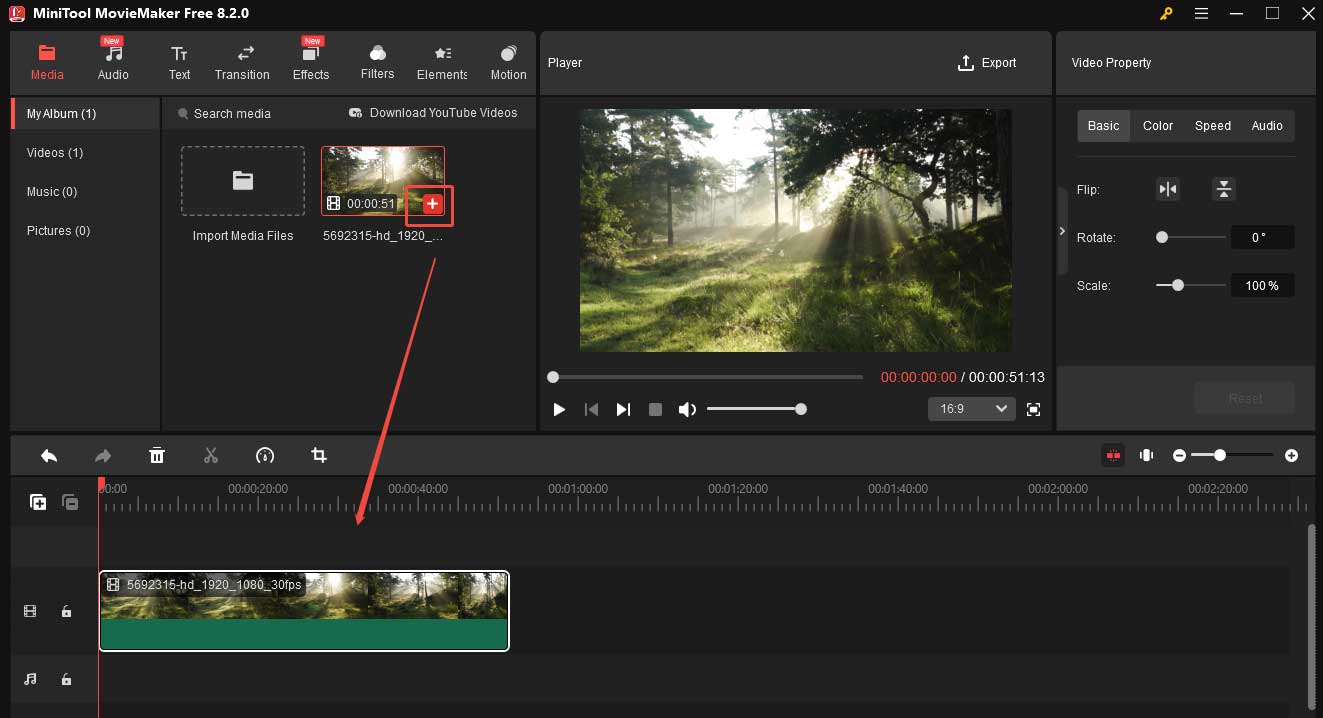Open the Media tab
Viewport: 1323px width, 718px height.
(47, 62)
